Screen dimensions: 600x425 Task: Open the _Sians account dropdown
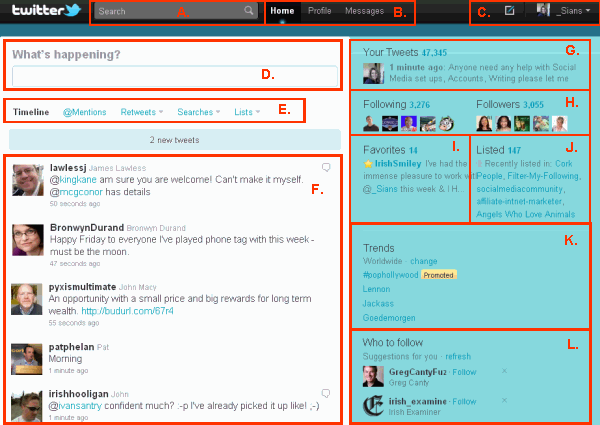point(573,11)
